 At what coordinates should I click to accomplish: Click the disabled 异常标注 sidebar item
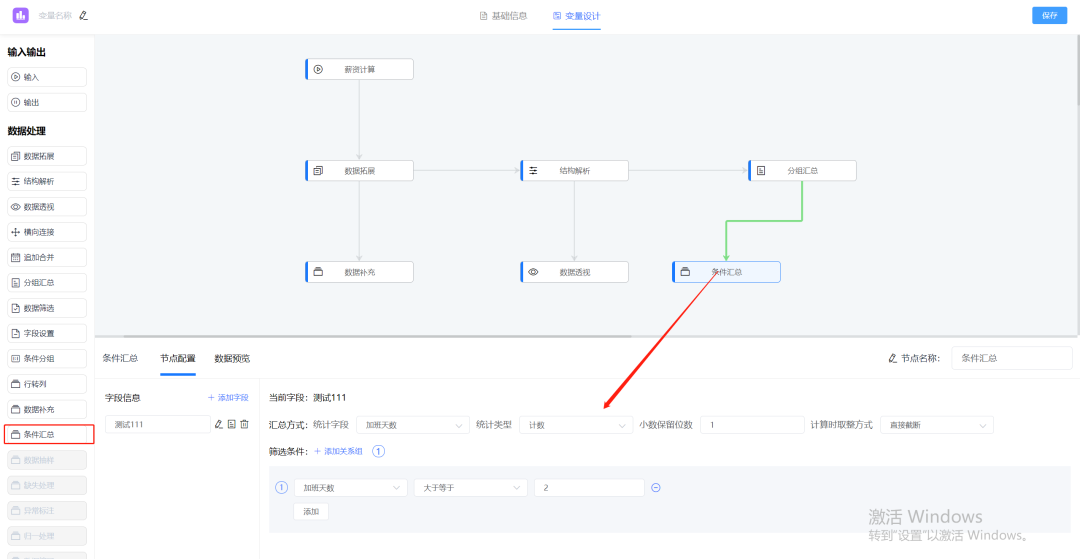click(x=47, y=511)
